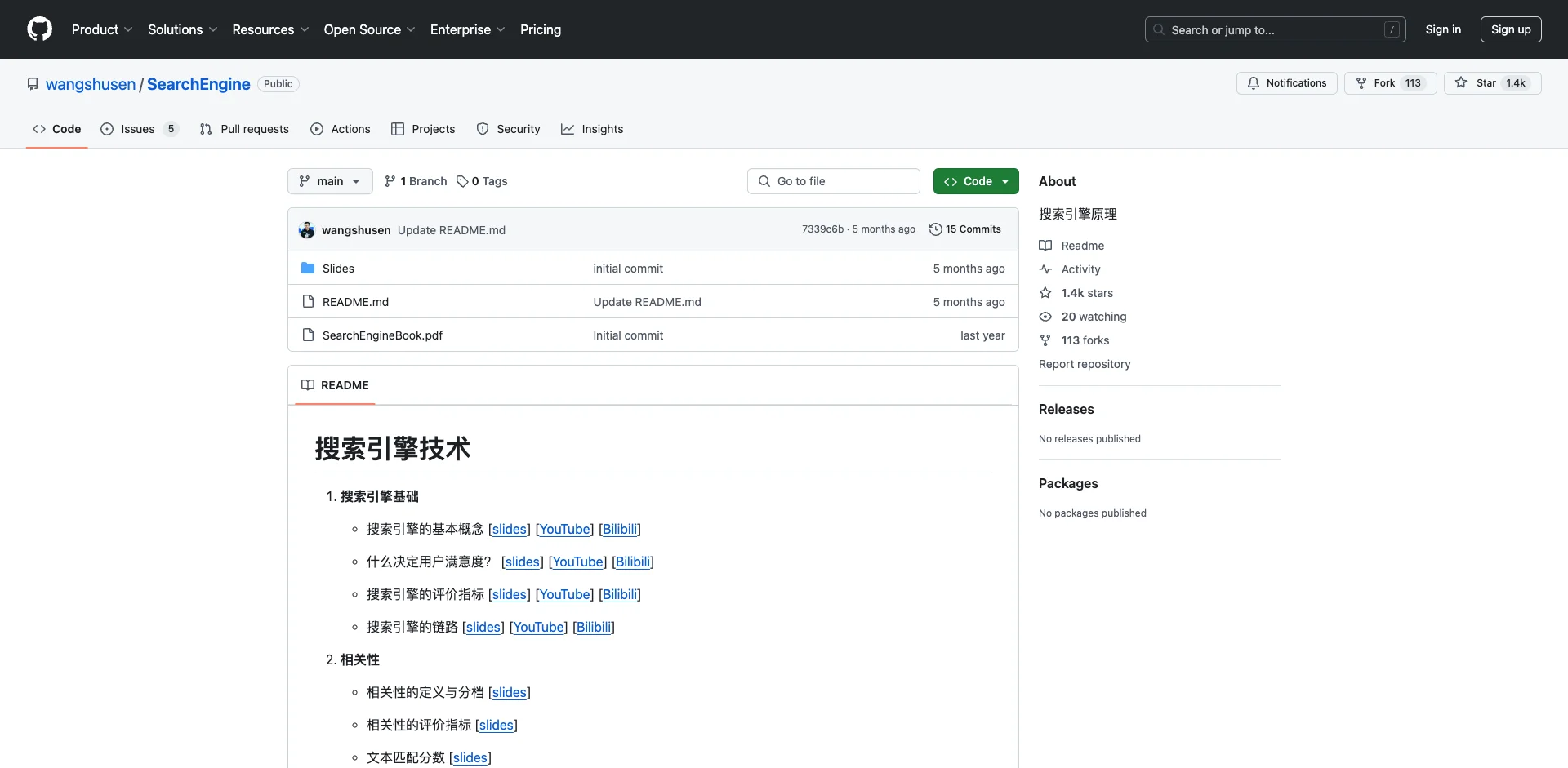Open the Issues tab
The image size is (1568, 768).
click(139, 129)
